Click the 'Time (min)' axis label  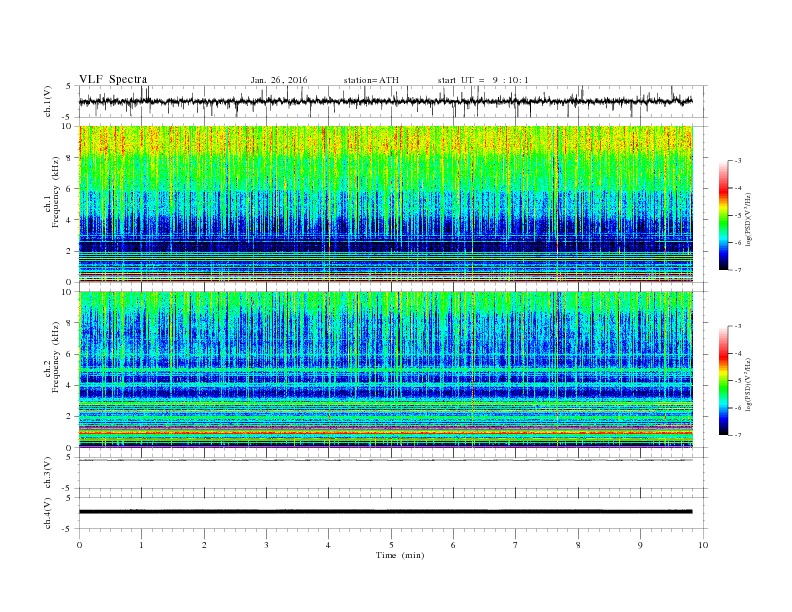click(400, 555)
